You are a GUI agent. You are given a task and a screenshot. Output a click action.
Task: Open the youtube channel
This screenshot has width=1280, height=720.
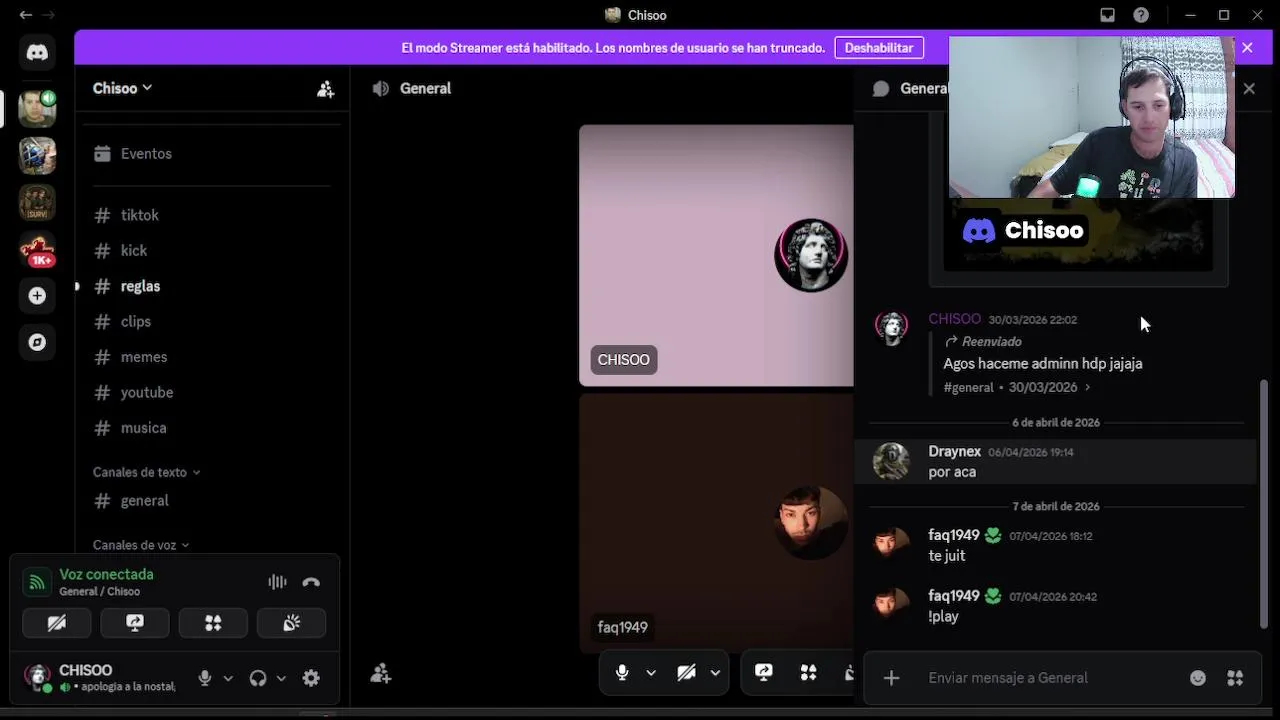coord(211,393)
